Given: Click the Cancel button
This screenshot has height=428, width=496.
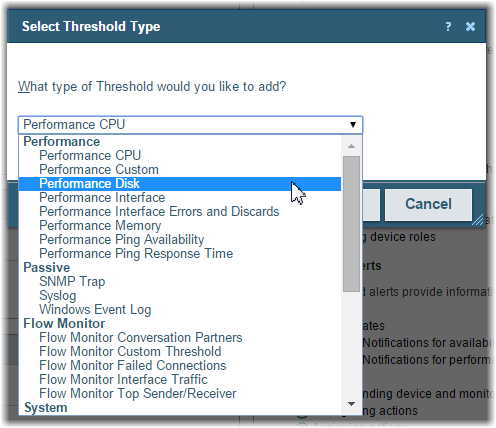Looking at the screenshot, I should [x=428, y=204].
